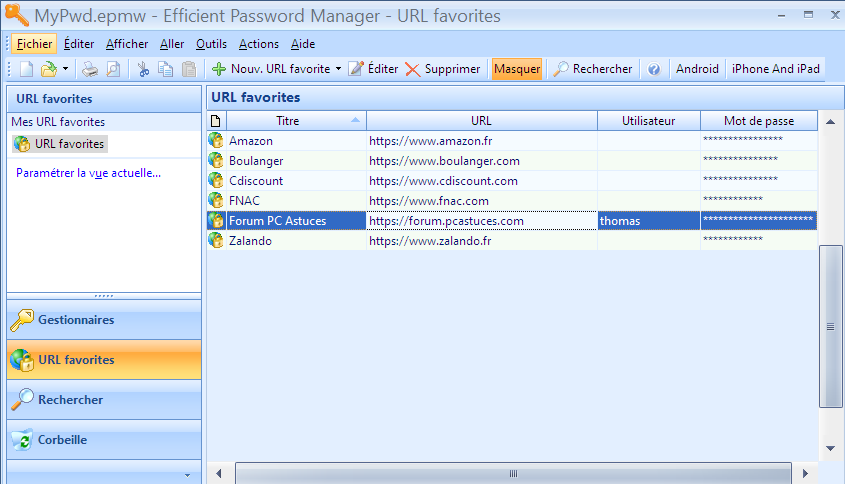
Task: Expand the navigation pane options chevron
Action: pos(186,474)
